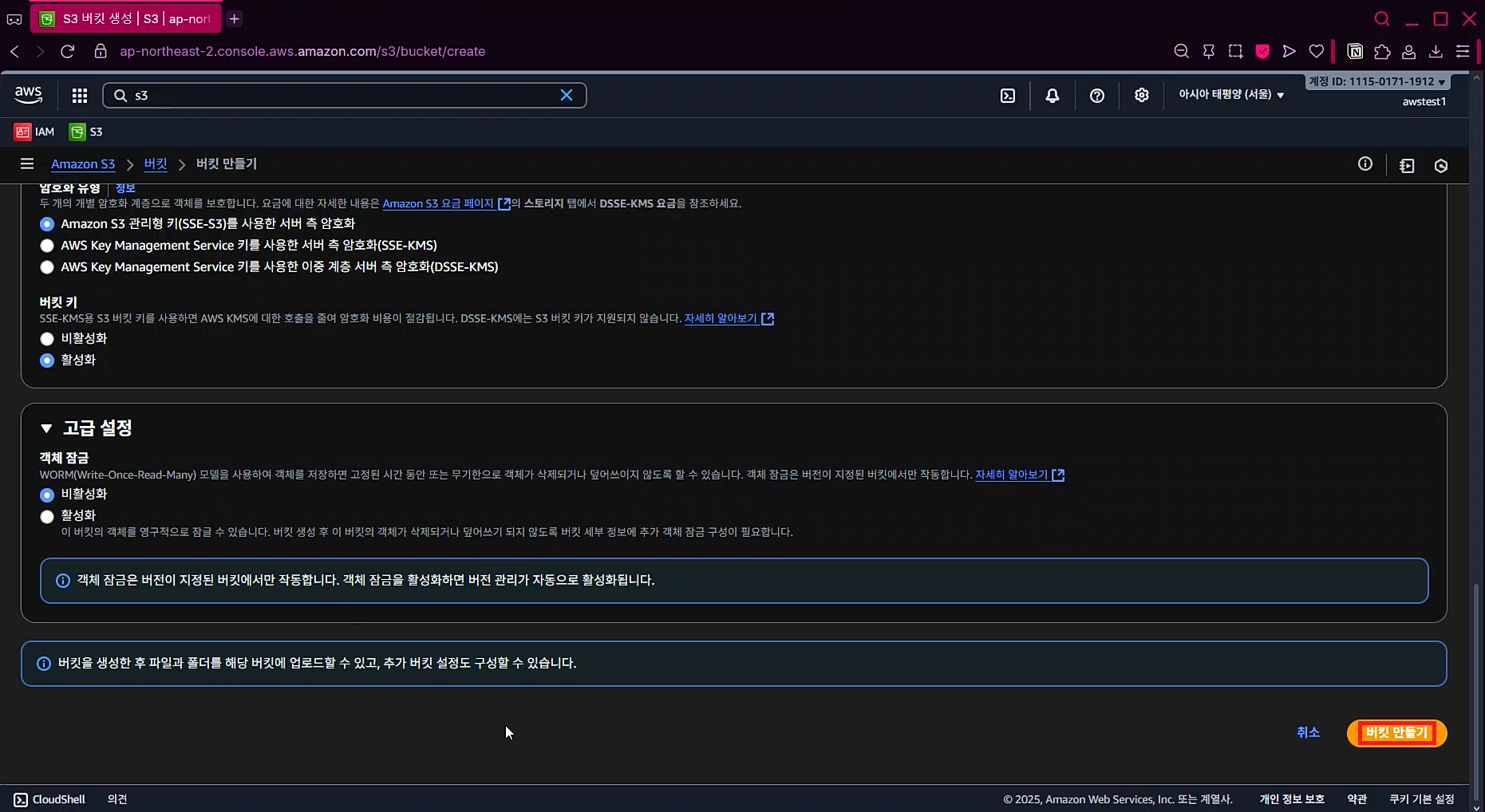
Task: Open the red shield blocker icon
Action: [1262, 51]
